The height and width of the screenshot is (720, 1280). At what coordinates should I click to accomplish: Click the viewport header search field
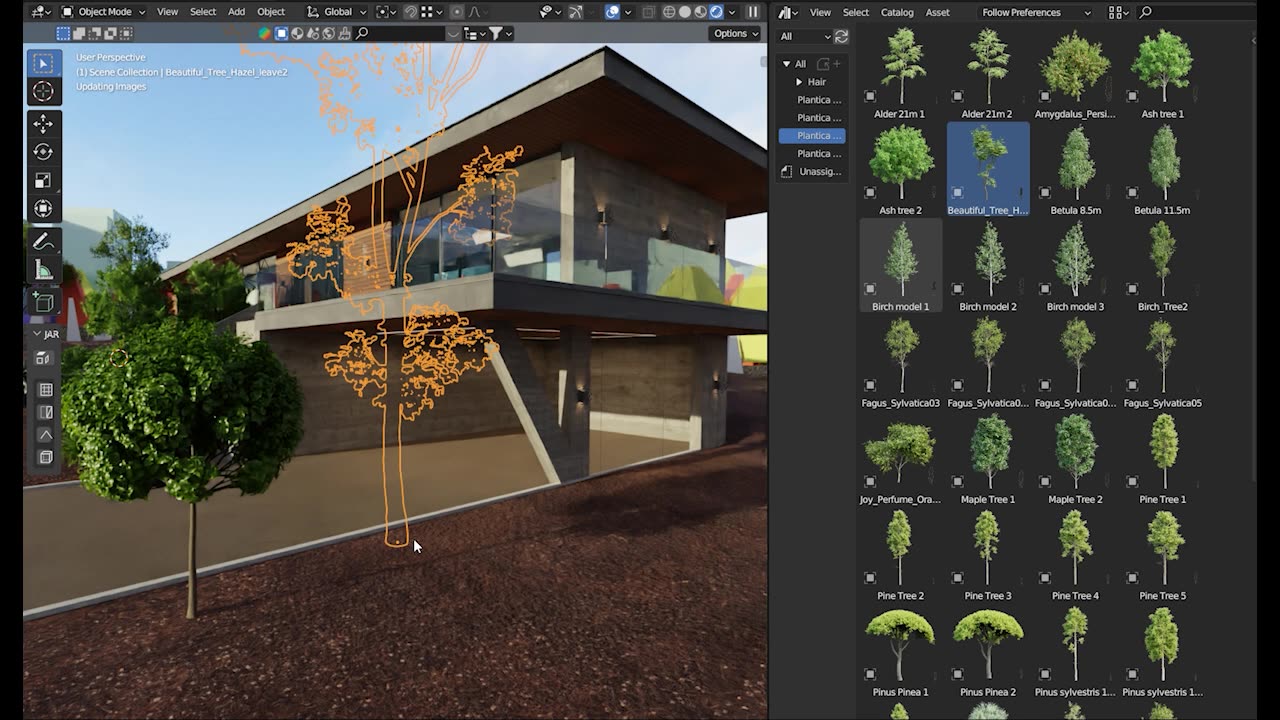click(x=401, y=33)
